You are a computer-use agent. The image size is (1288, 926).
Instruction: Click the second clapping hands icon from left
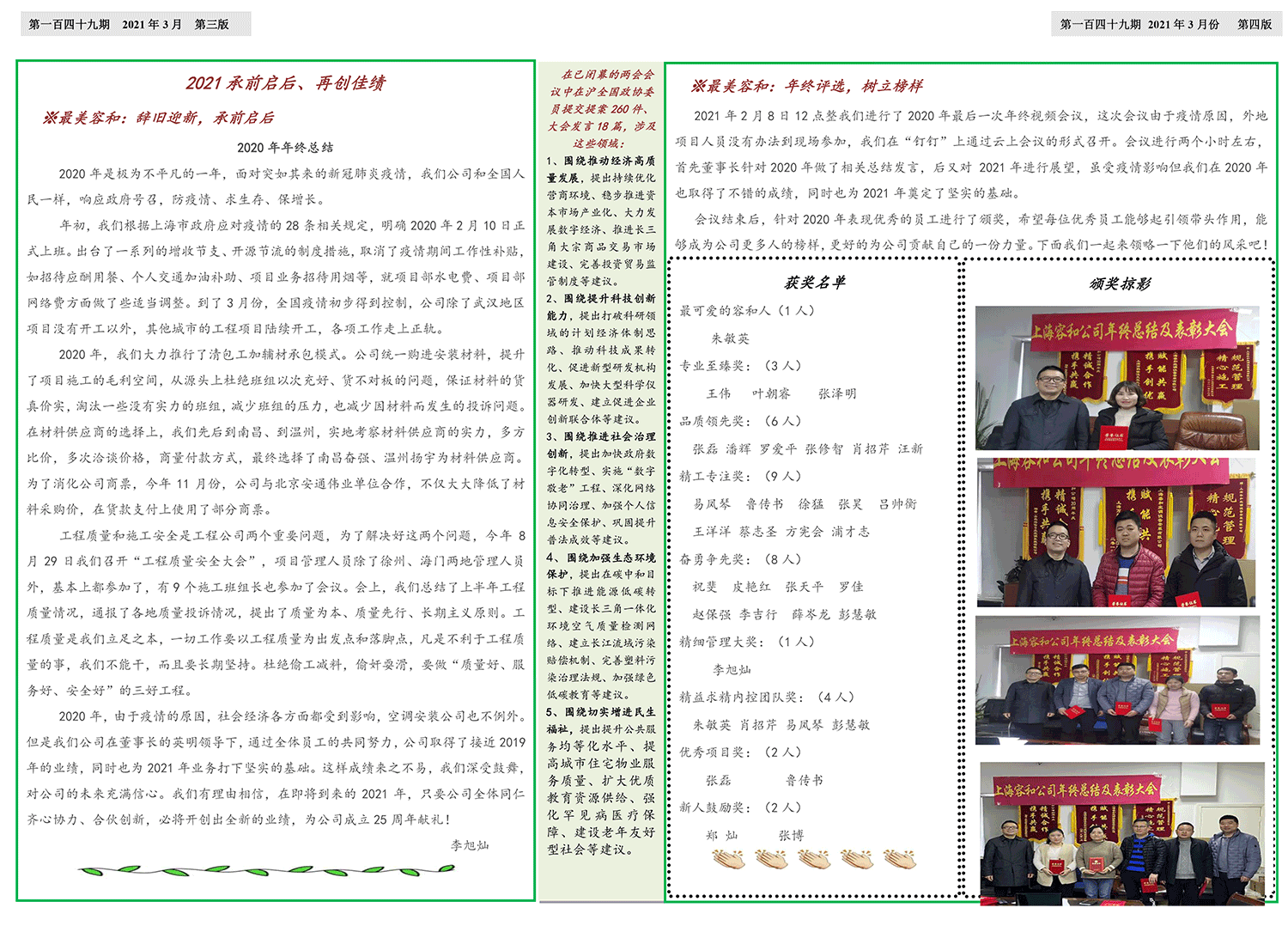click(771, 858)
